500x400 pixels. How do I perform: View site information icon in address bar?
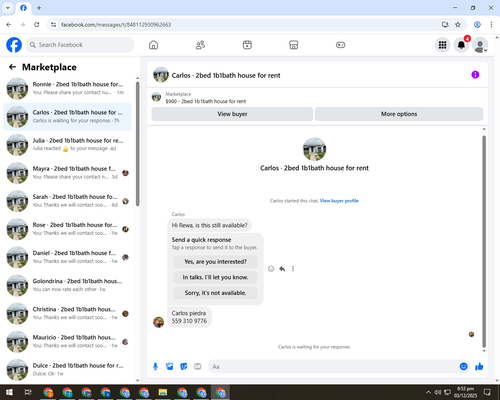pyautogui.click(x=53, y=25)
